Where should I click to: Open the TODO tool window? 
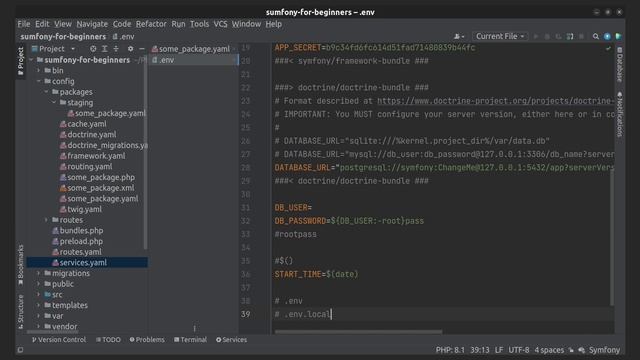108,340
